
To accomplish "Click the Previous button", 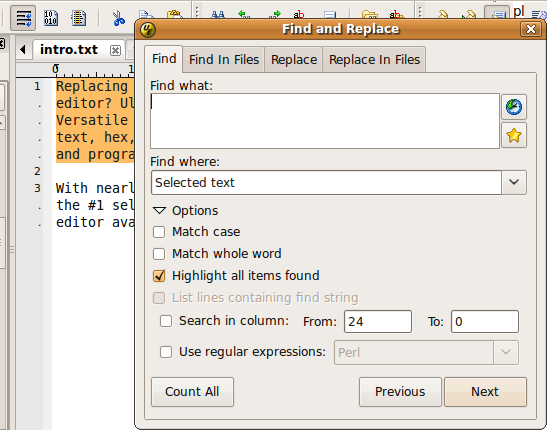I will [x=400, y=392].
